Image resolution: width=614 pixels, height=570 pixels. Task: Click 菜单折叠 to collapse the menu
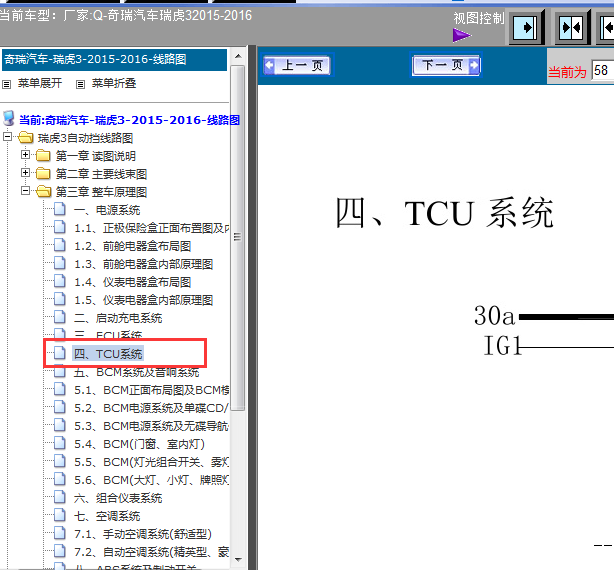114,83
